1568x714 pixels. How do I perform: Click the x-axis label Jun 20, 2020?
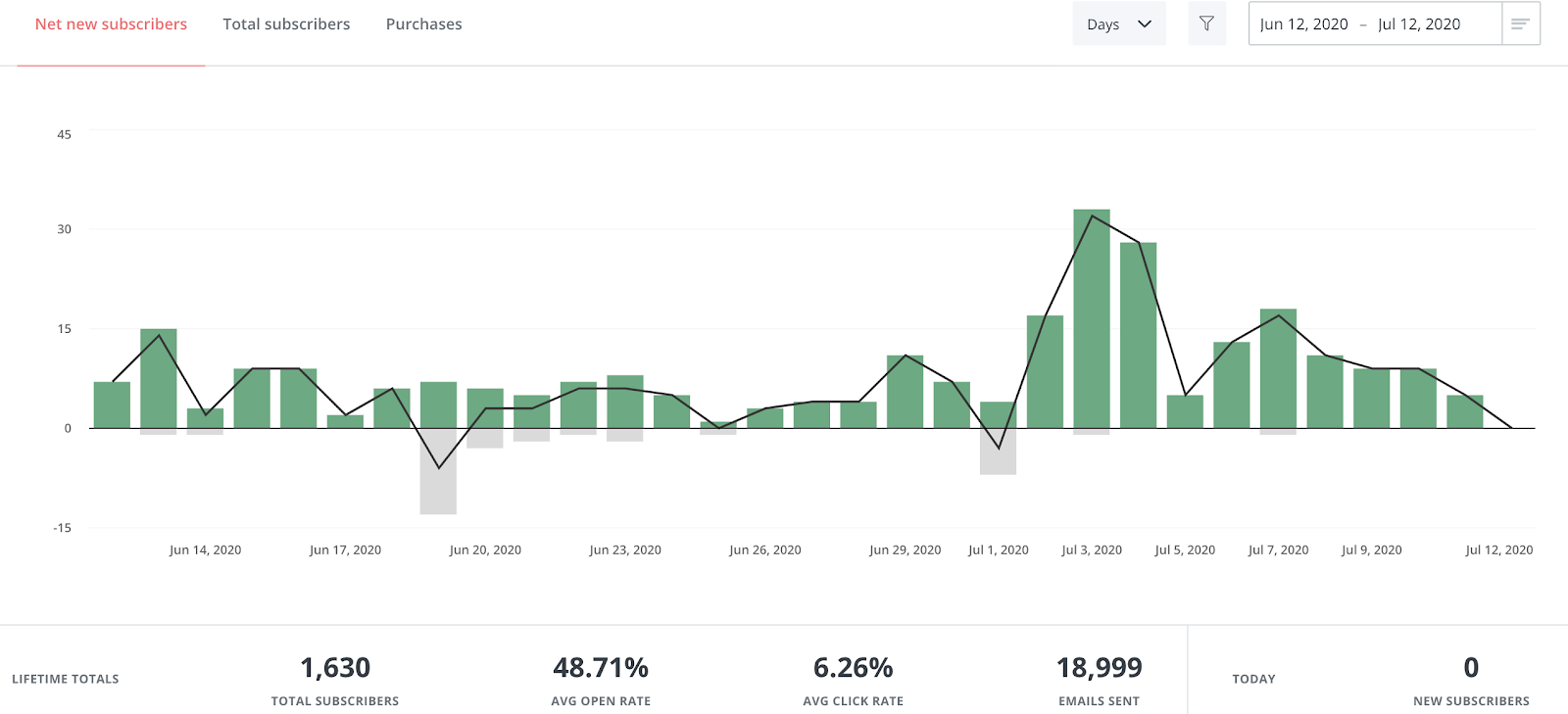click(x=485, y=550)
